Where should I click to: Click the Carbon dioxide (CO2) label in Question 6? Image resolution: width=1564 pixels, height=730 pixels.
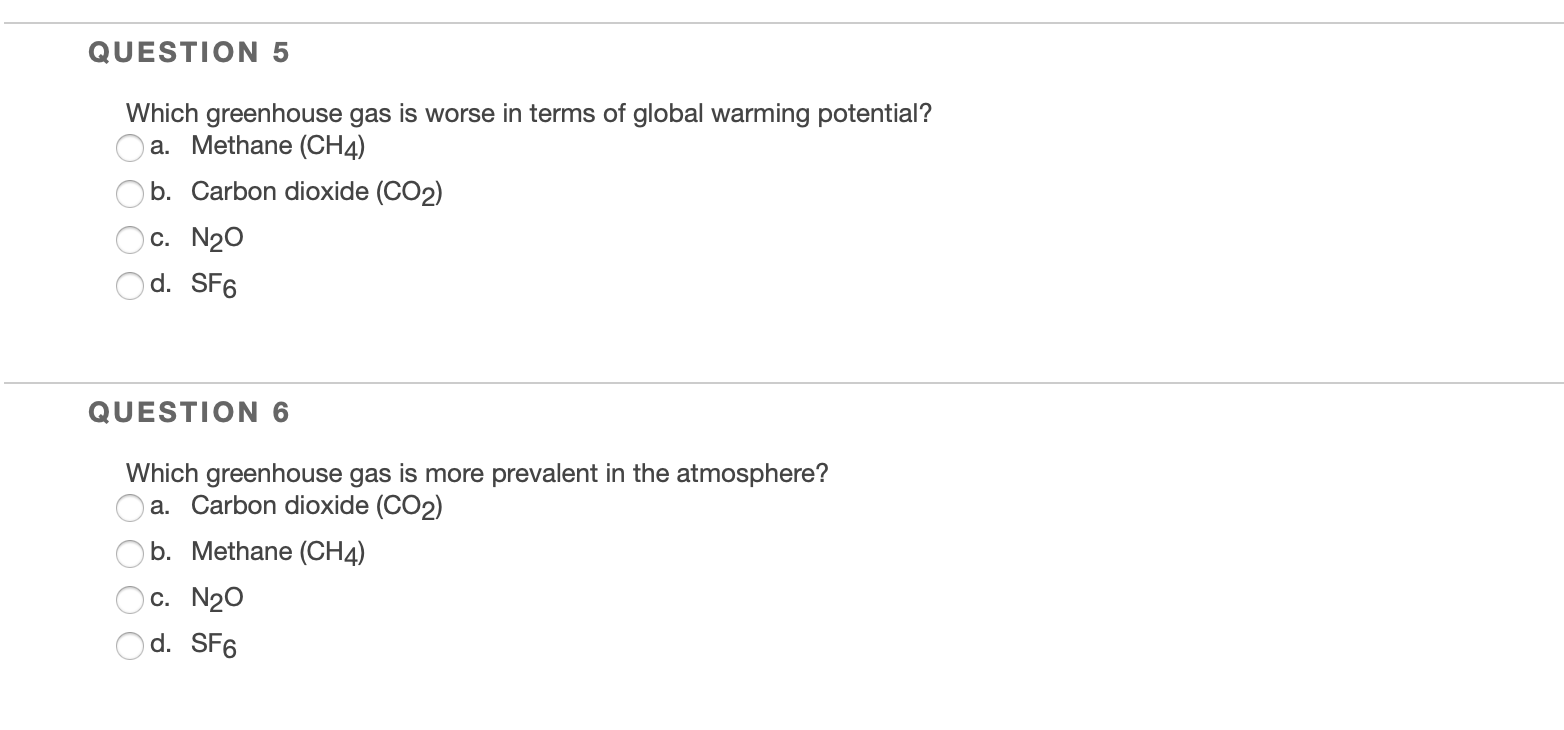point(317,505)
